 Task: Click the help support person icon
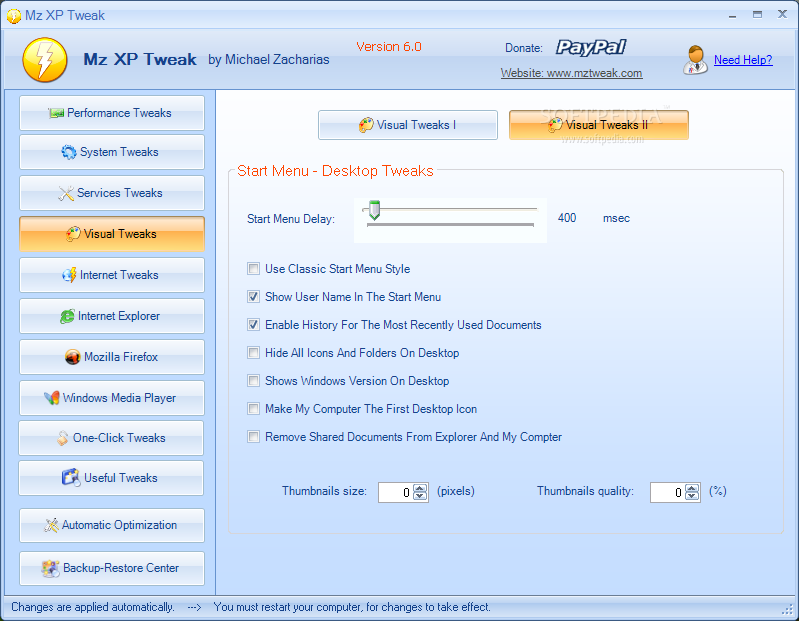[696, 60]
